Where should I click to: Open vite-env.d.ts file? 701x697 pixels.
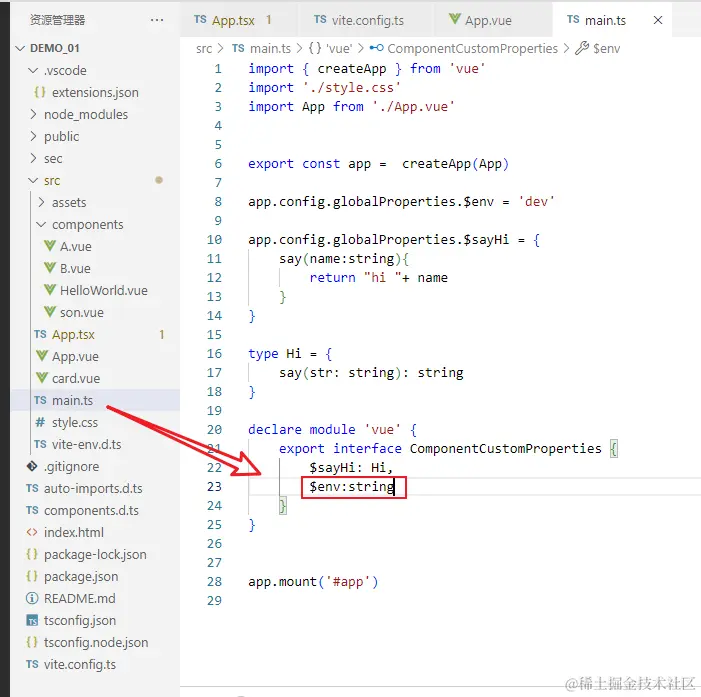point(87,444)
